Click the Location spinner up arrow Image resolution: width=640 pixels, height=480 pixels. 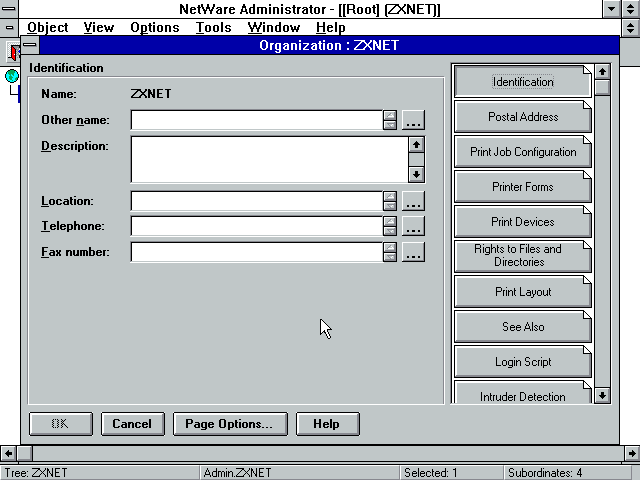[390, 196]
